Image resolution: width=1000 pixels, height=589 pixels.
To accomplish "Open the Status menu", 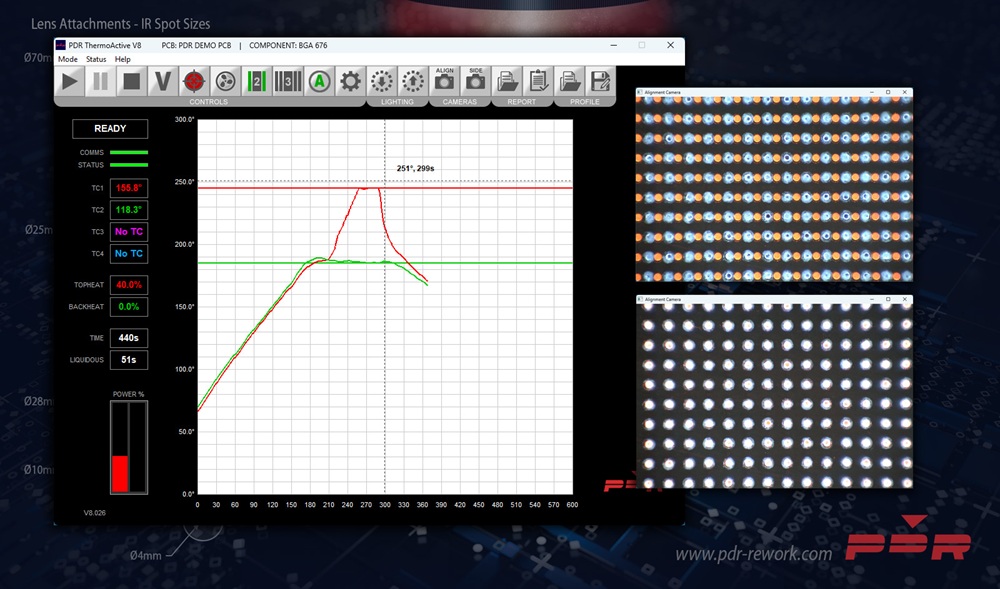I will [96, 60].
